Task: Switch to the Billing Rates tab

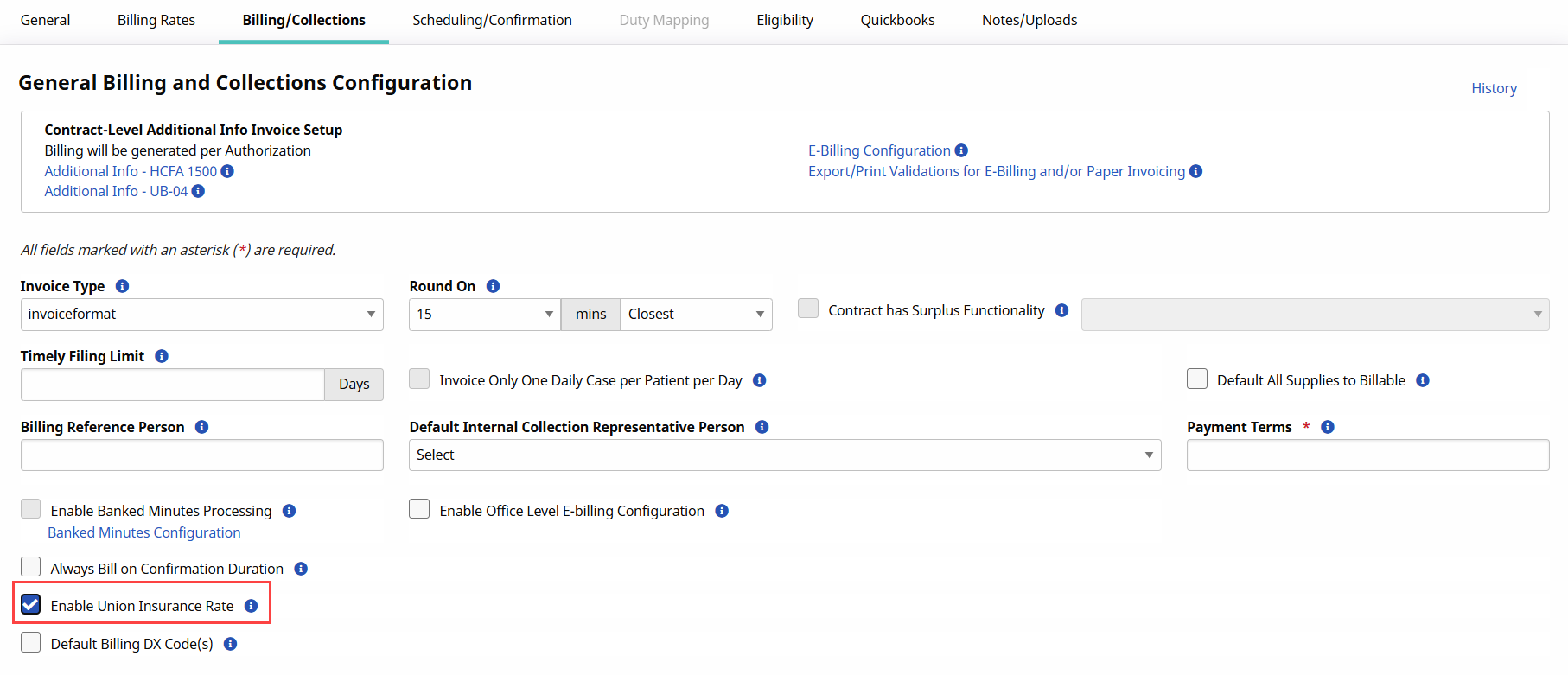Action: coord(156,20)
